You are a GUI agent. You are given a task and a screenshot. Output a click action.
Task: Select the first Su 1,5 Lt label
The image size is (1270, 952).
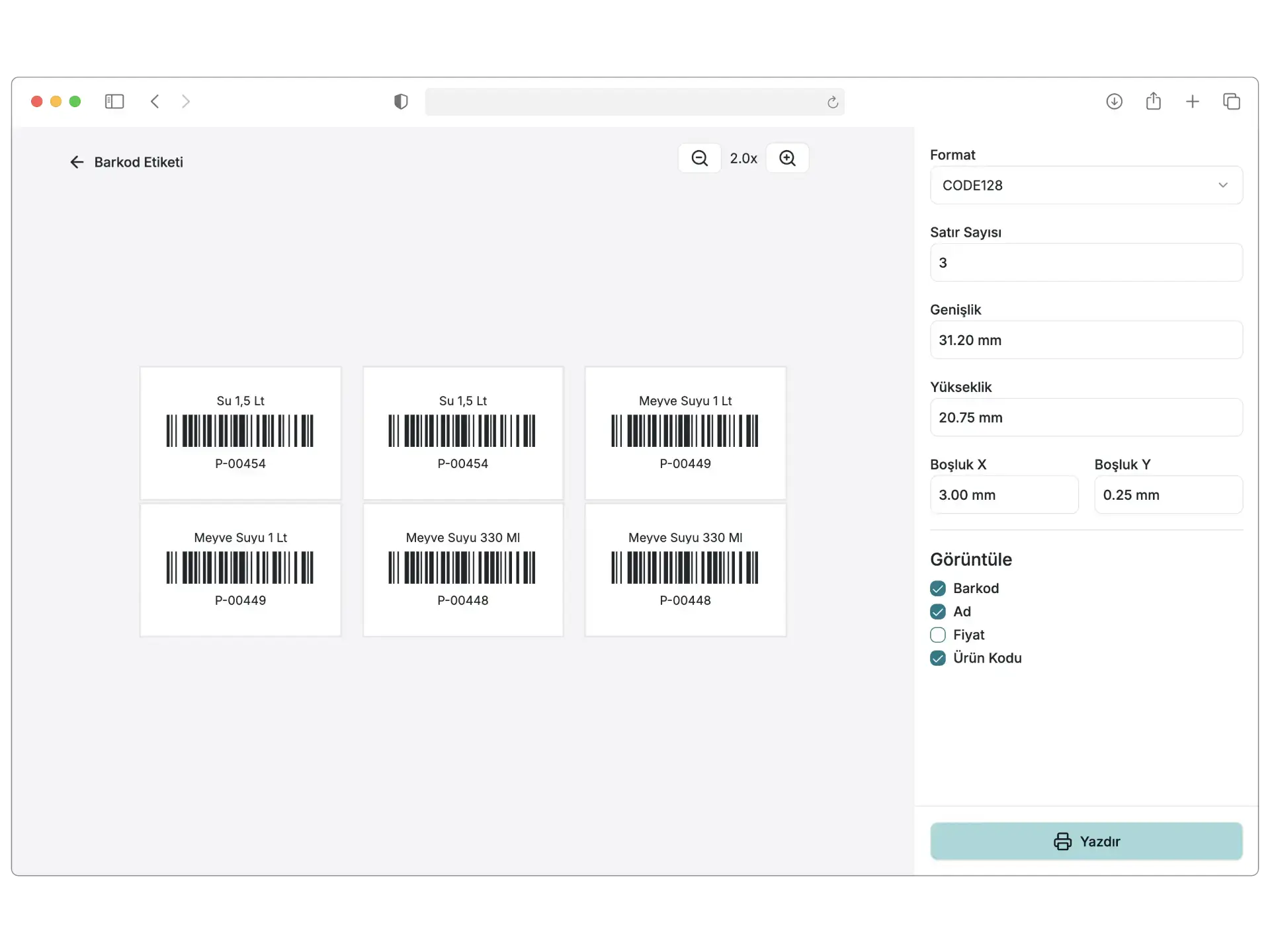coord(240,433)
